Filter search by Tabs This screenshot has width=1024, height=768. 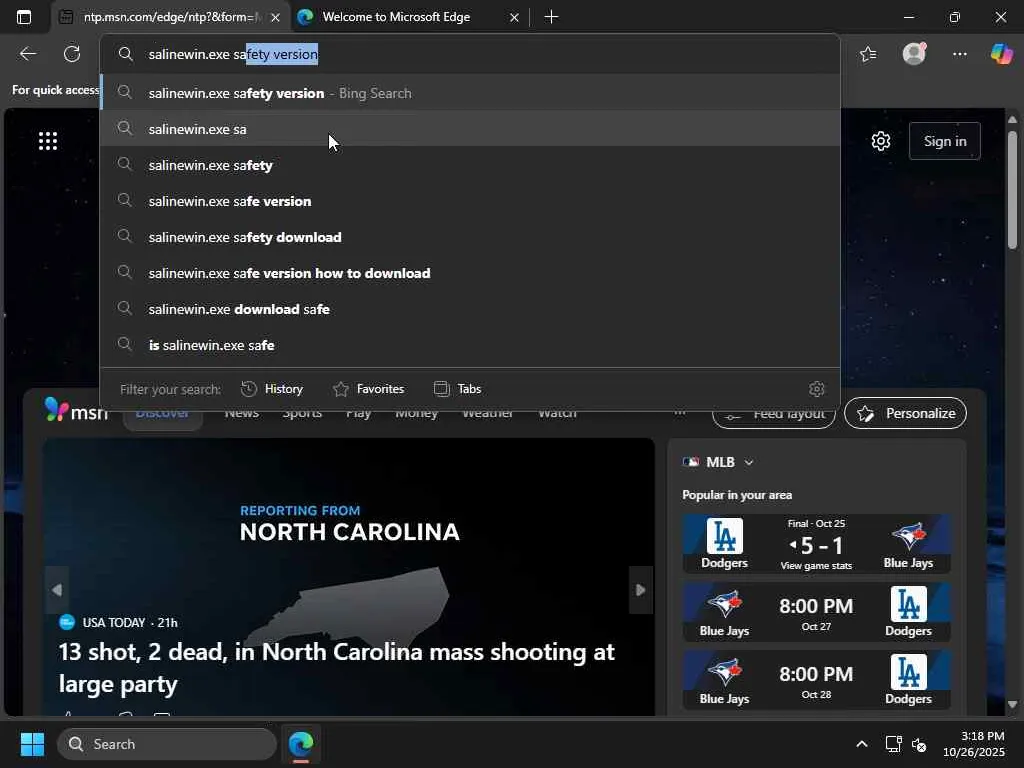coord(457,389)
